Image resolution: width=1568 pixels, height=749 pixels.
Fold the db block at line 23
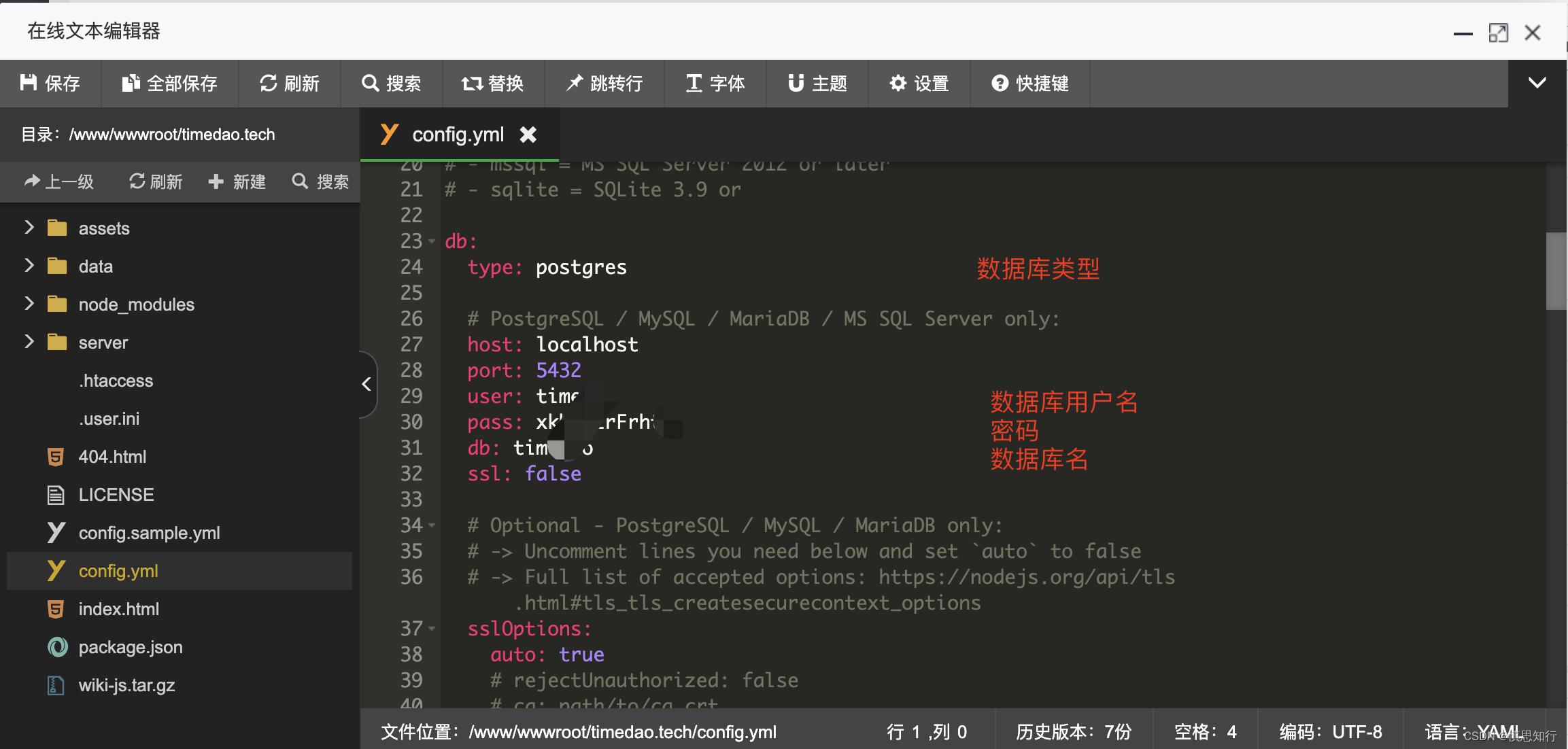432,241
